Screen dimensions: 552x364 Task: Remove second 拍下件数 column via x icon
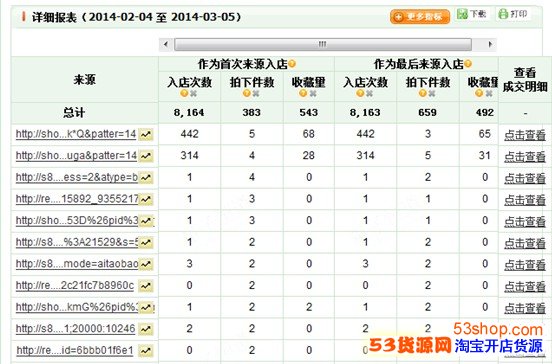point(432,94)
